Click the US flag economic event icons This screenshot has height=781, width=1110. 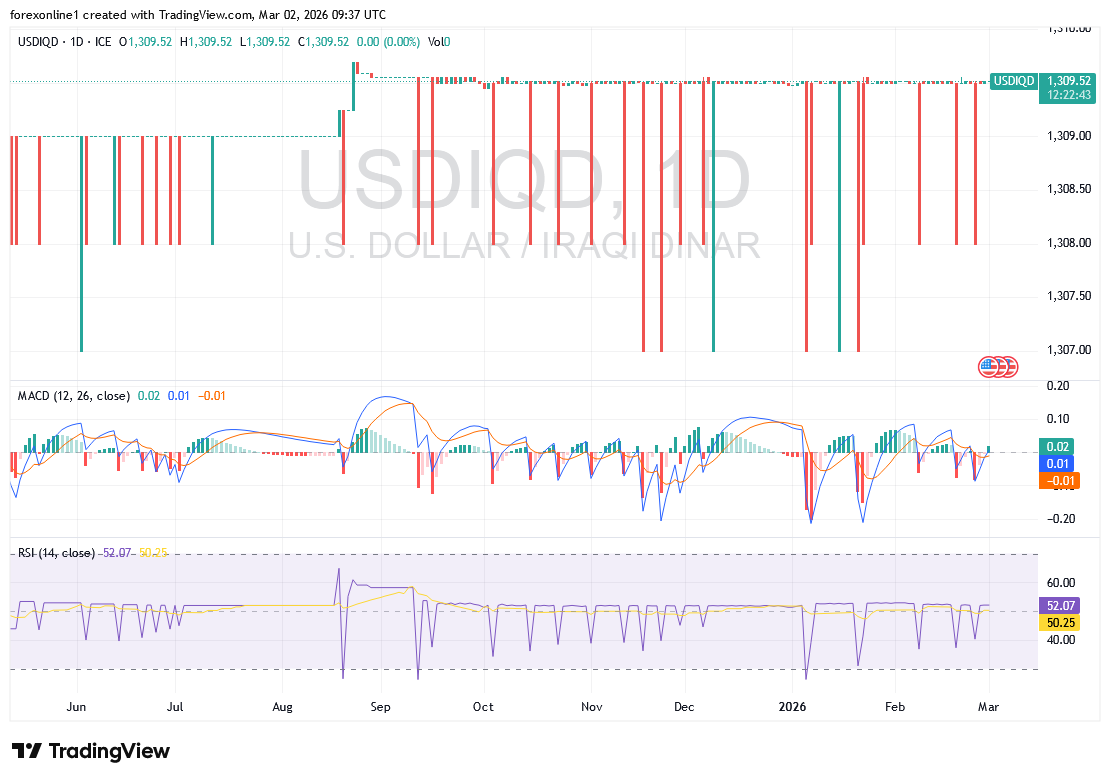tap(997, 367)
